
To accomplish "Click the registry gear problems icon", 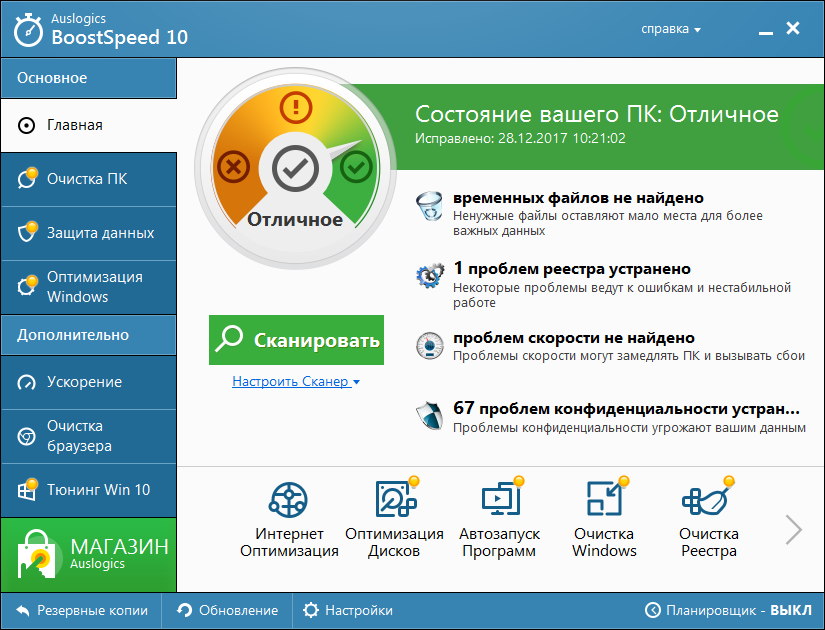I will coord(430,275).
